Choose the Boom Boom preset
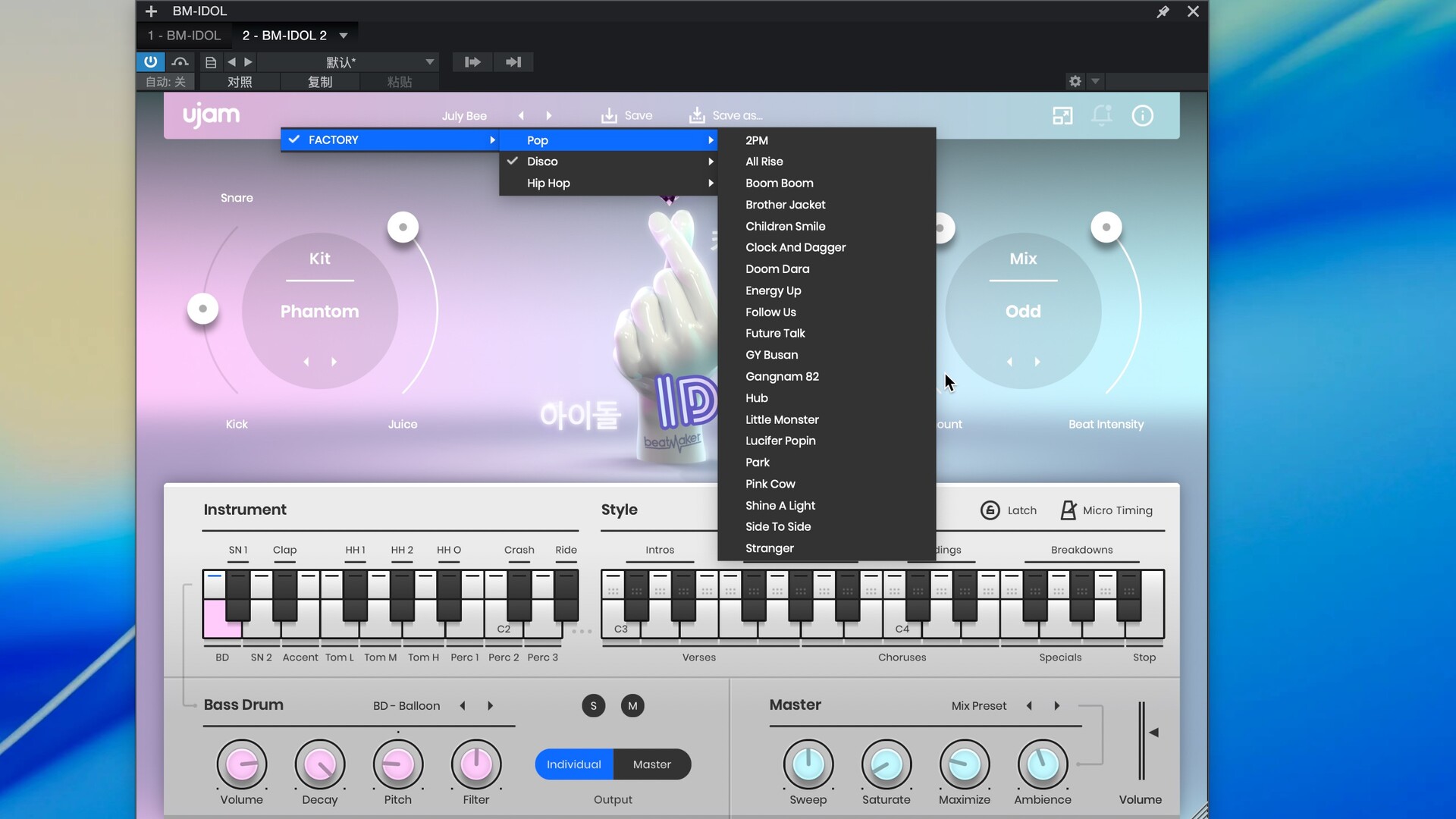1456x819 pixels. click(827, 184)
